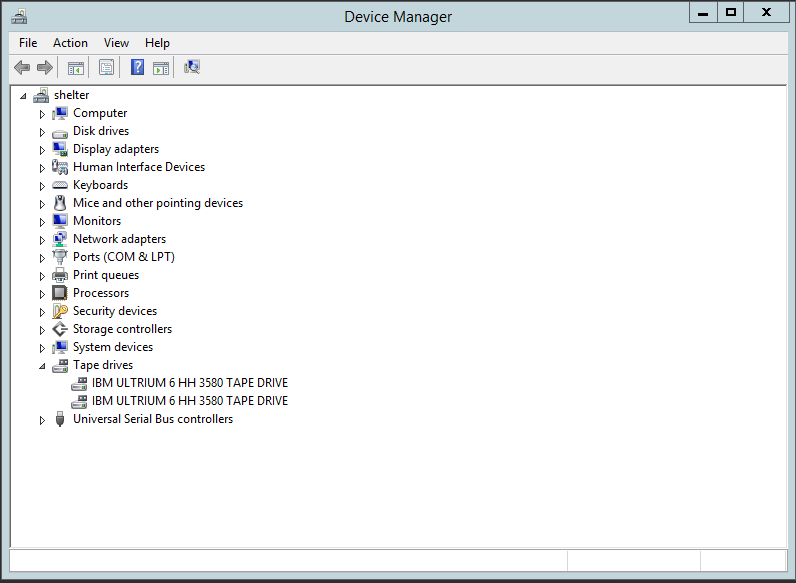
Task: Open the File menu
Action: [x=28, y=43]
